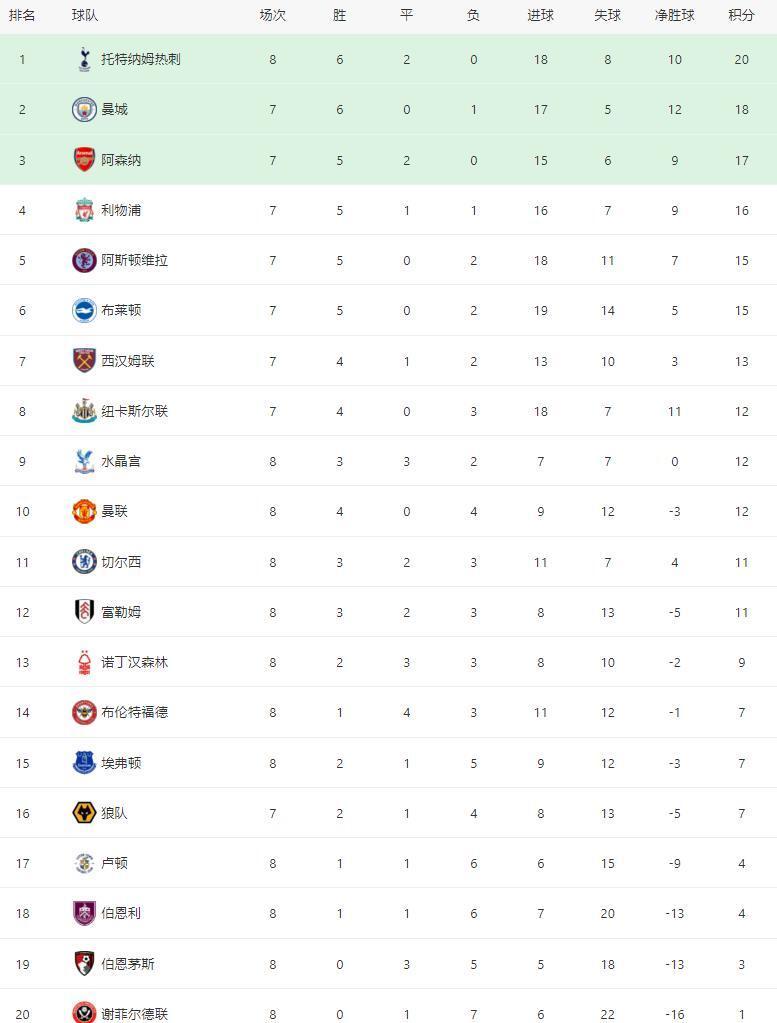
Task: Sort table by 净胜球 column header
Action: 674,15
